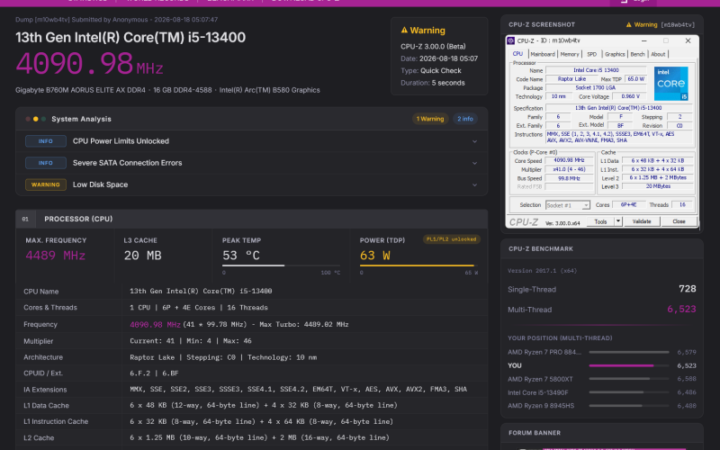This screenshot has width=720, height=450.
Task: Click the Power (TDP) yellow progress bar
Action: 419,265
